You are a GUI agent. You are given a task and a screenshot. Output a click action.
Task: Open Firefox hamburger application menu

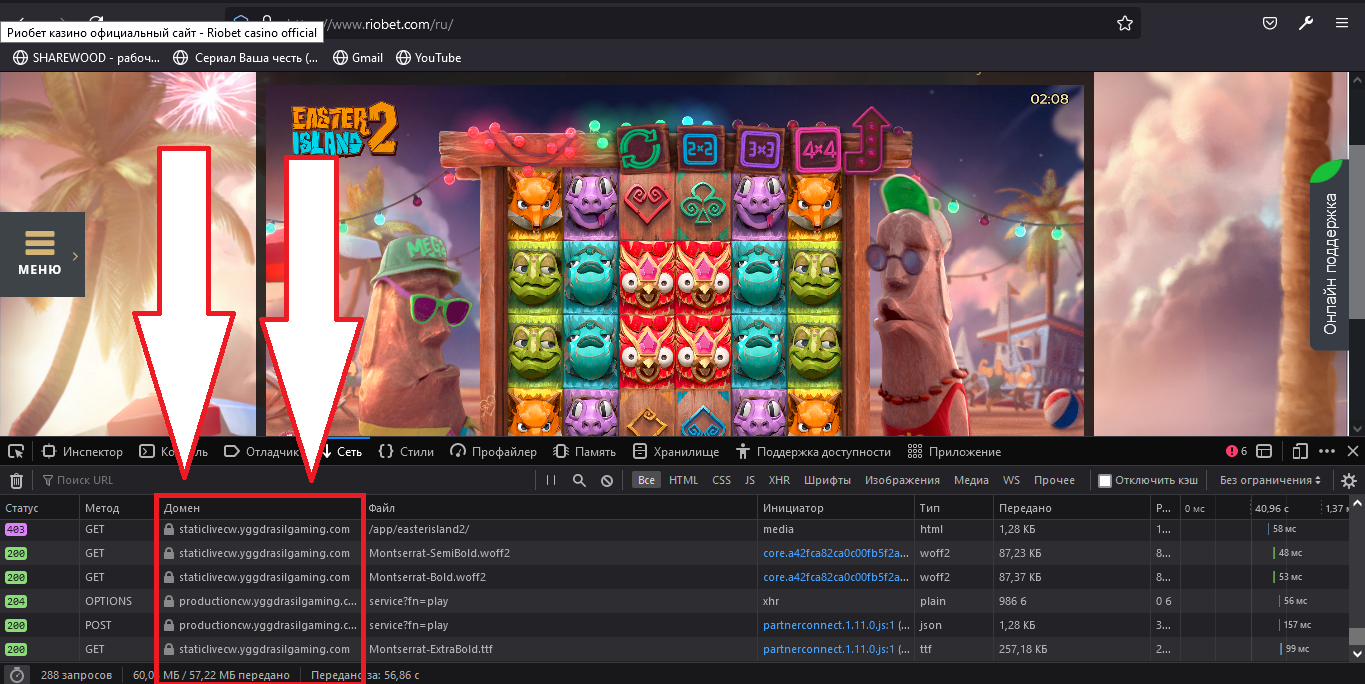(1342, 23)
